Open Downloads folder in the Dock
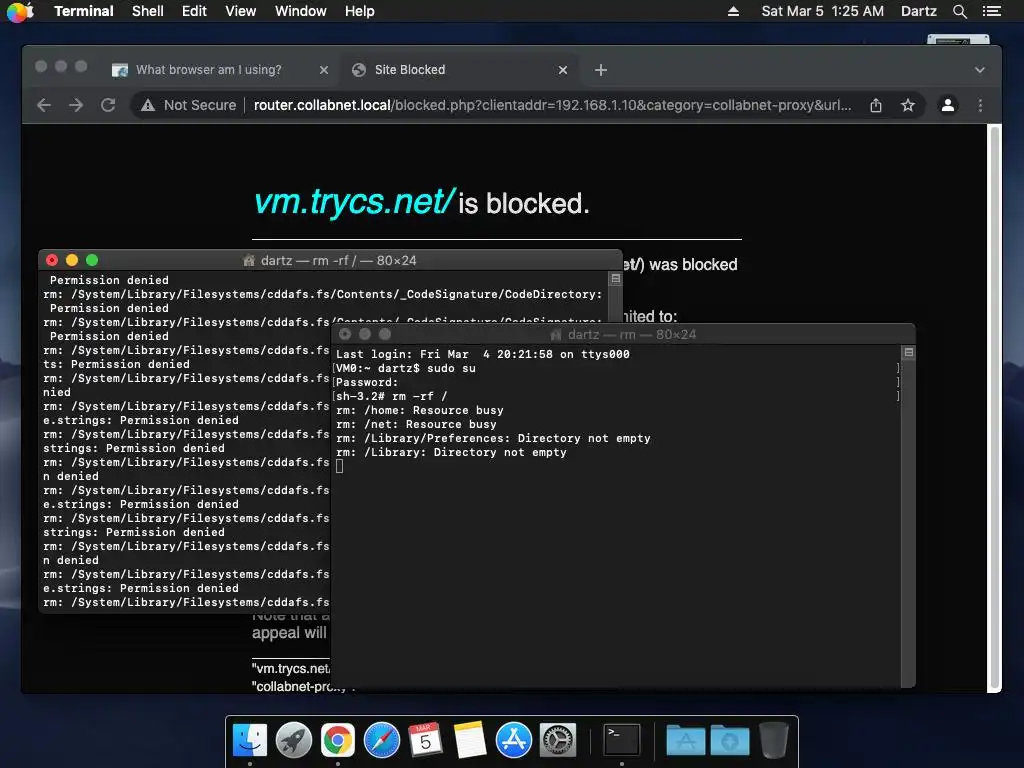Screen dimensions: 1024x768 [729, 740]
